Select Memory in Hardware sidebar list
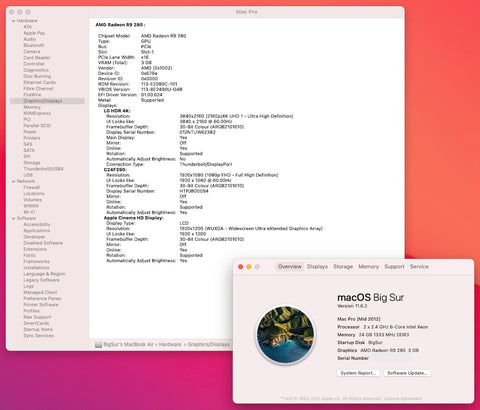 (x=32, y=107)
